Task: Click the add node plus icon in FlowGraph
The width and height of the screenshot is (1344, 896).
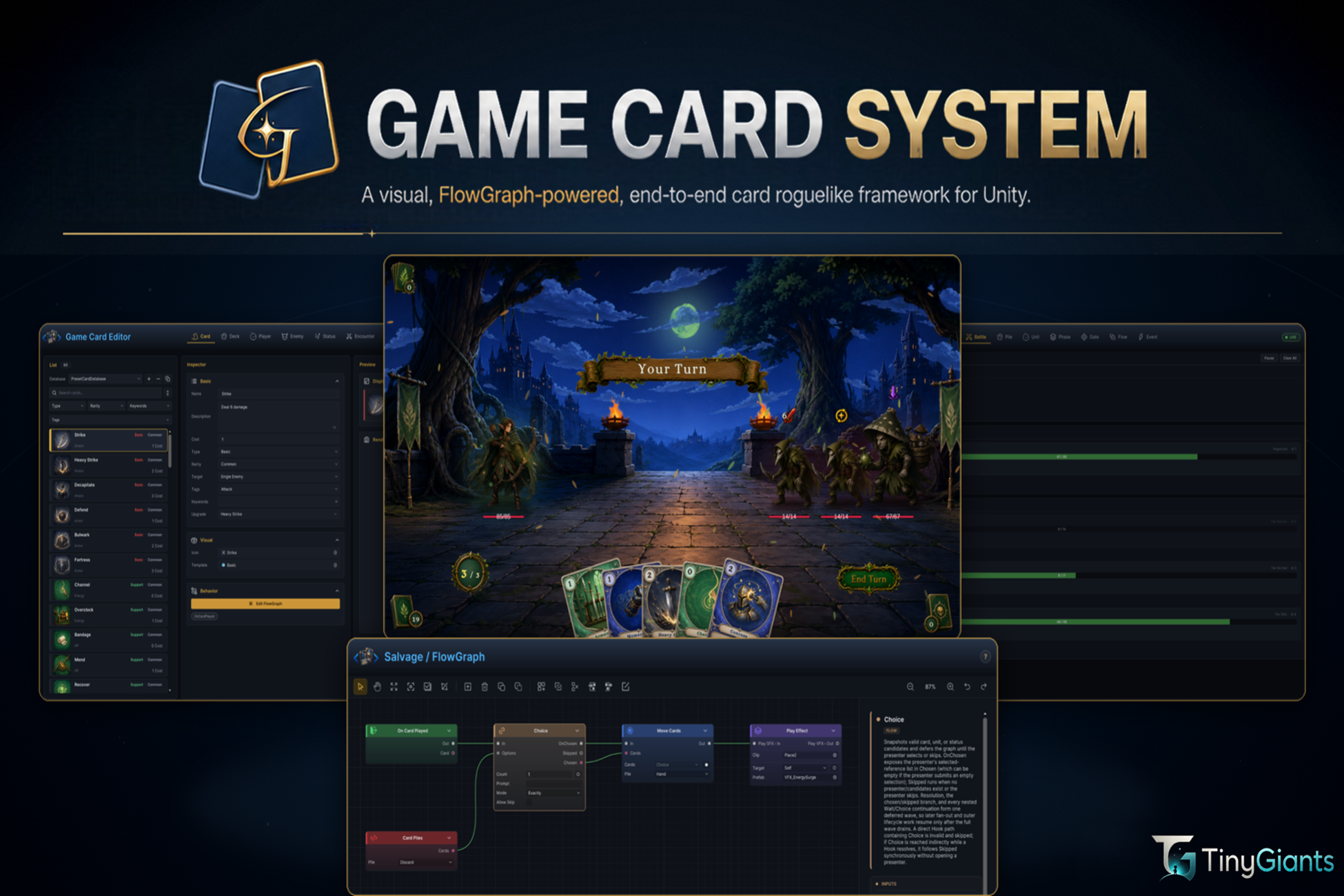Action: coord(467,686)
